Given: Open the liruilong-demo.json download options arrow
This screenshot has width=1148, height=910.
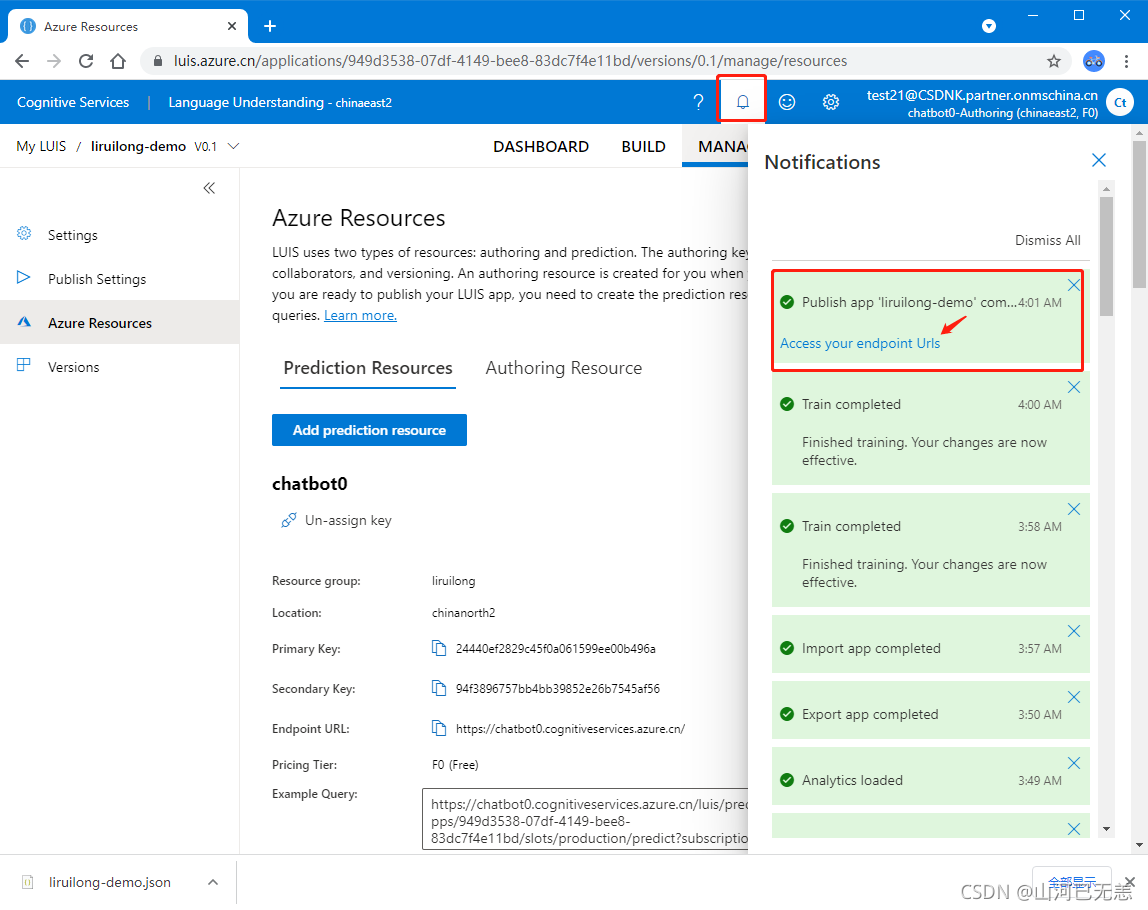Looking at the screenshot, I should [212, 882].
